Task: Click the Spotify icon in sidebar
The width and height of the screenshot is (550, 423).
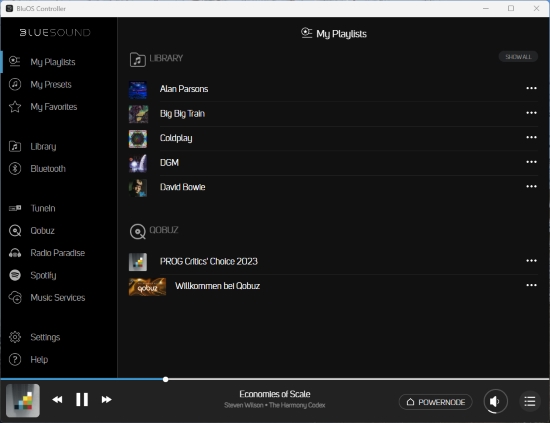Action: [x=15, y=275]
